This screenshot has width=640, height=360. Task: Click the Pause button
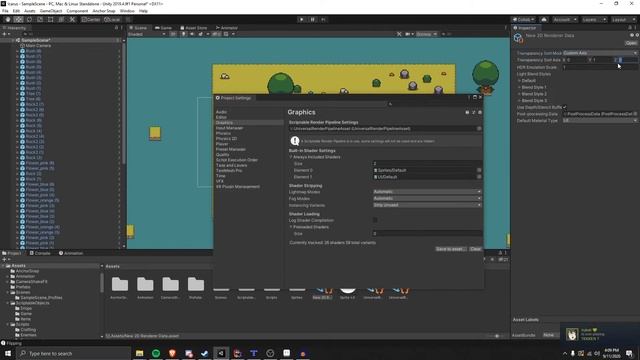313,20
